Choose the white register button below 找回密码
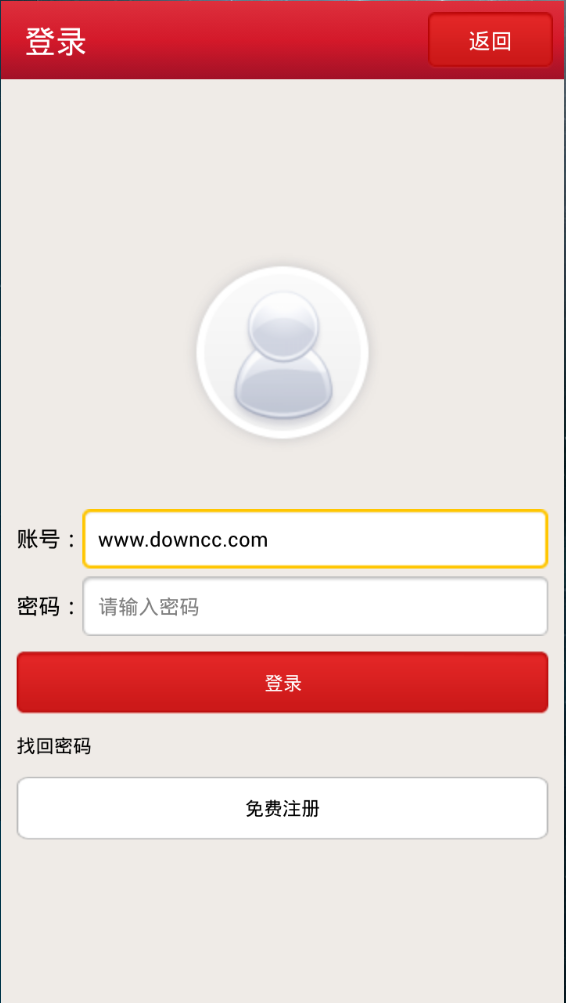Screen dimensions: 566x1003 [282, 809]
